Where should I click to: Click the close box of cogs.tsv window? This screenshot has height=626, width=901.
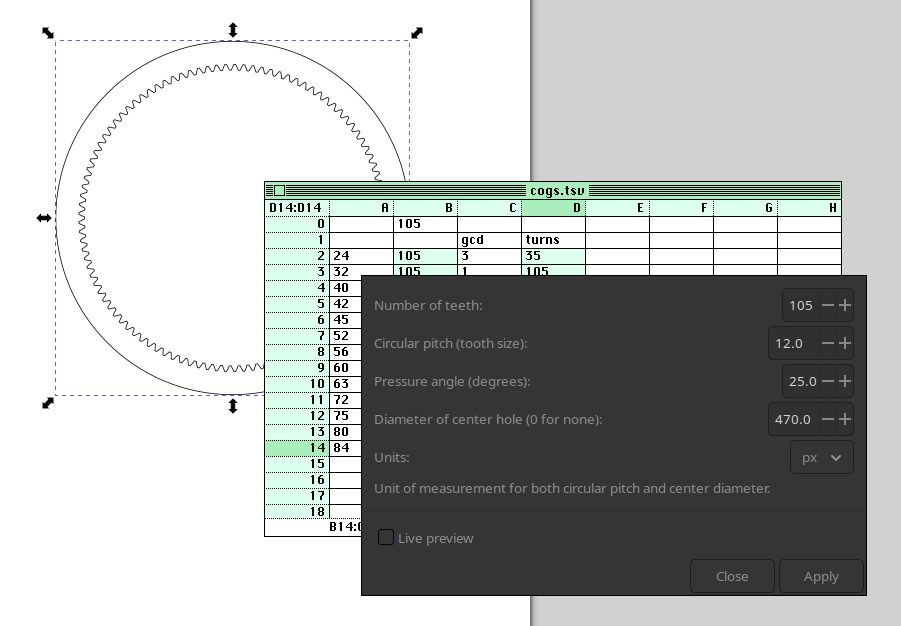[279, 191]
